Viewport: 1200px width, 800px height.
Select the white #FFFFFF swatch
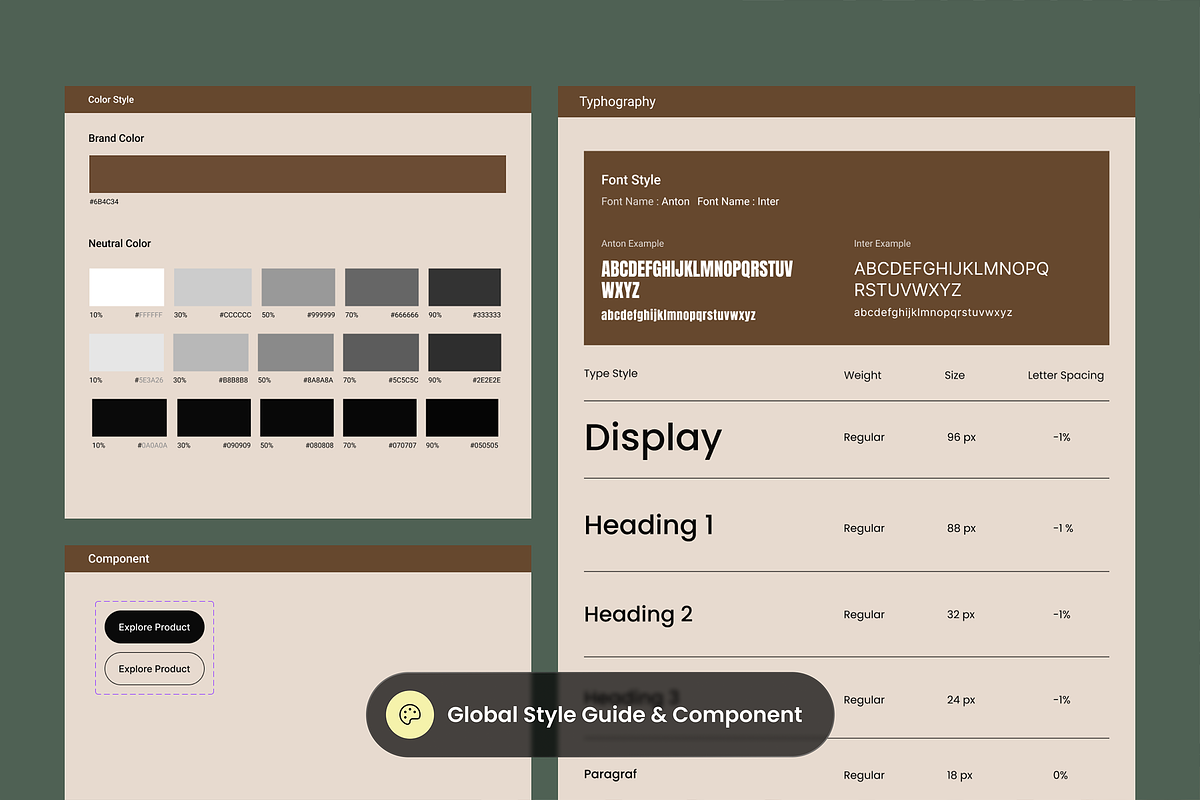pos(126,287)
